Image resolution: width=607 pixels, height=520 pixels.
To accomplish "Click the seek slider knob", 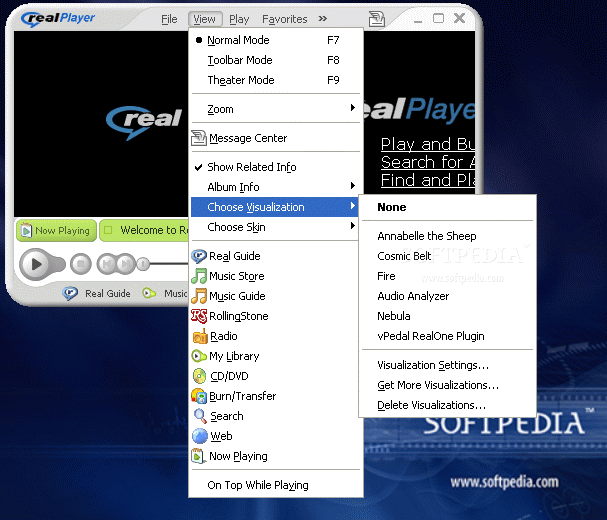I will [143, 264].
